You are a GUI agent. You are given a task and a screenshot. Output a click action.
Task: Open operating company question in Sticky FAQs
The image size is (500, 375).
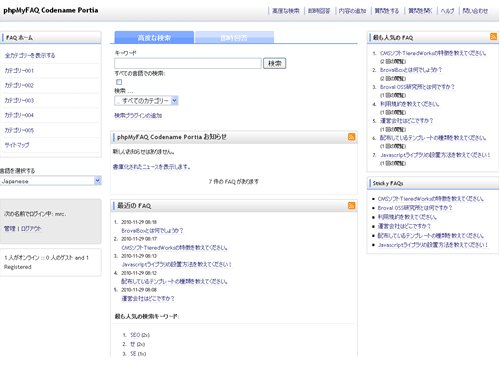tap(404, 226)
